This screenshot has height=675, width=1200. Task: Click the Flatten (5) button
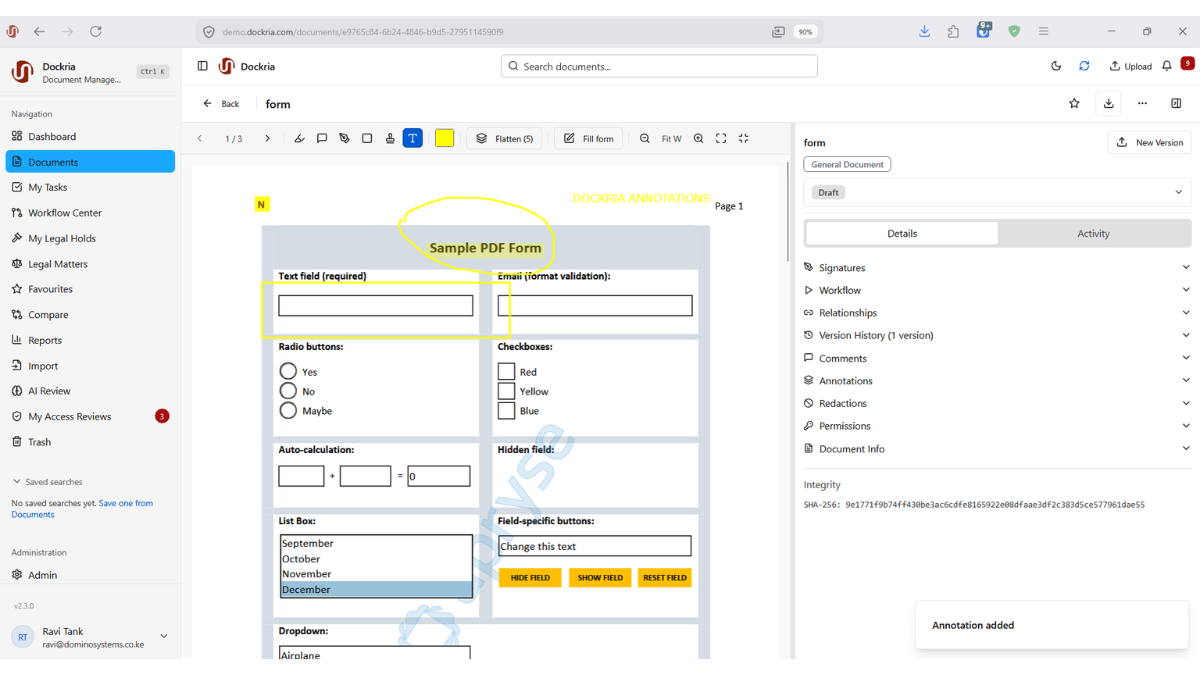tap(504, 138)
